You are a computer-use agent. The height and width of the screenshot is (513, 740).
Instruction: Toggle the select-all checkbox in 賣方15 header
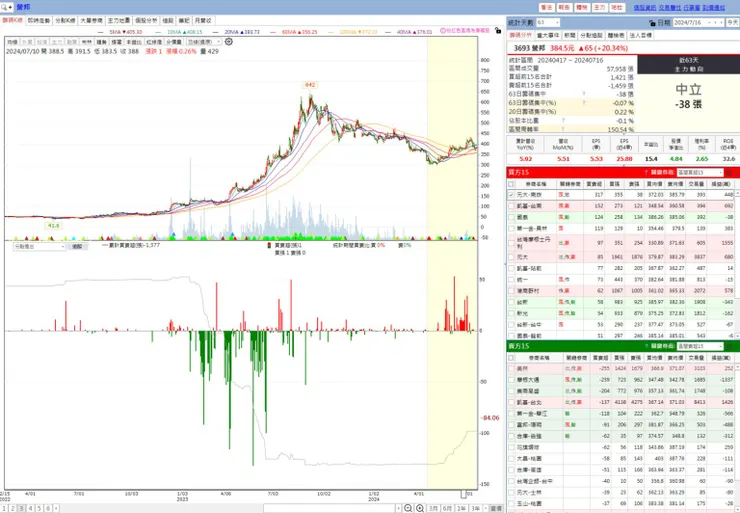click(511, 358)
